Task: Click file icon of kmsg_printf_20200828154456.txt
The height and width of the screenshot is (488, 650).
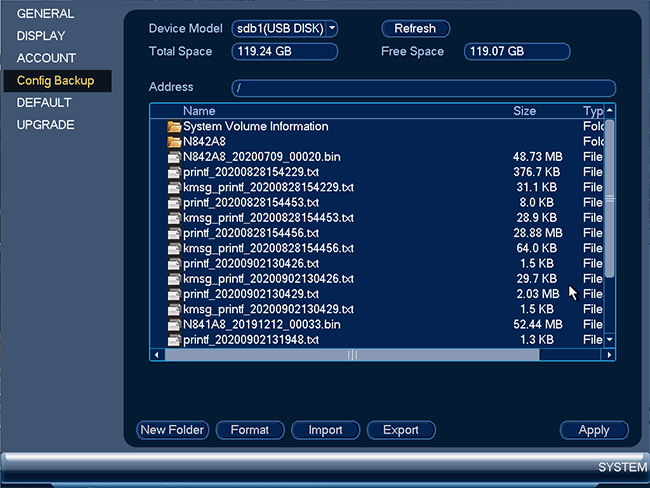Action: pyautogui.click(x=174, y=249)
